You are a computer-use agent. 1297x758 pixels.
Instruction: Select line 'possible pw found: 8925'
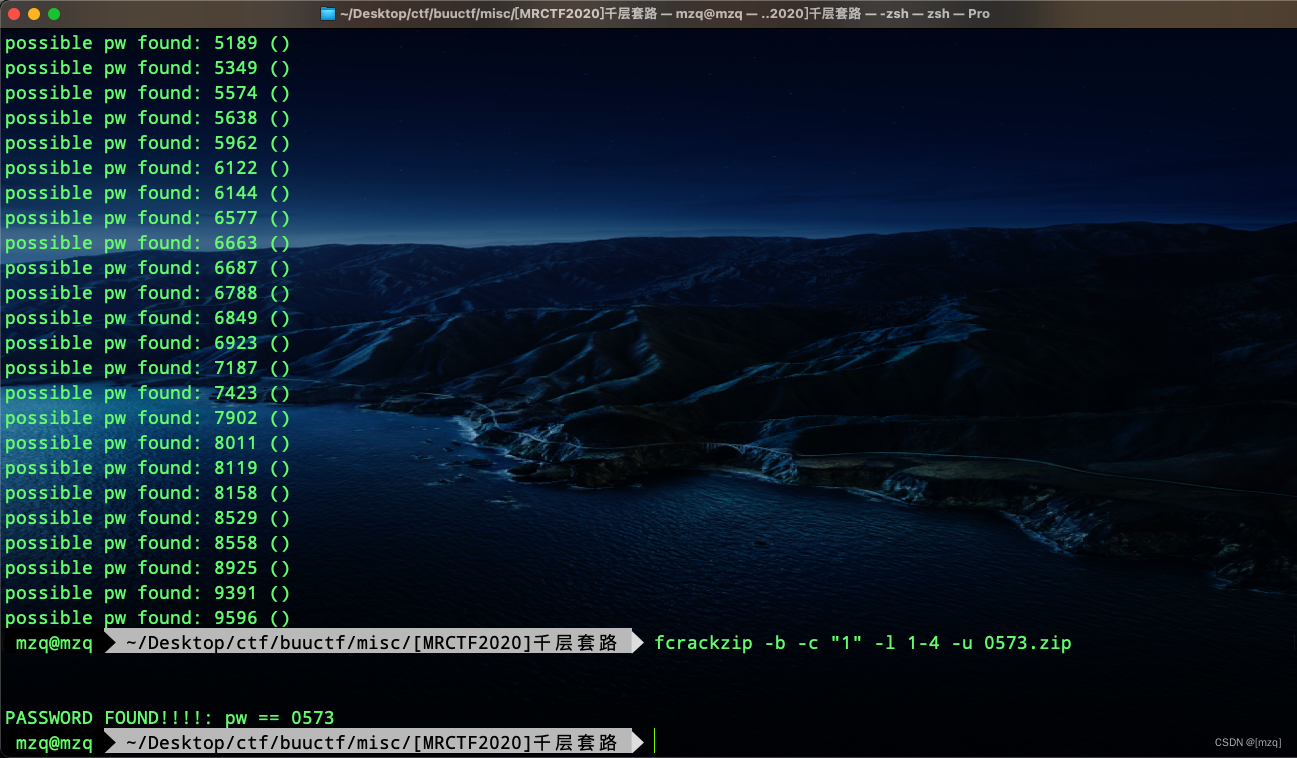pos(148,568)
